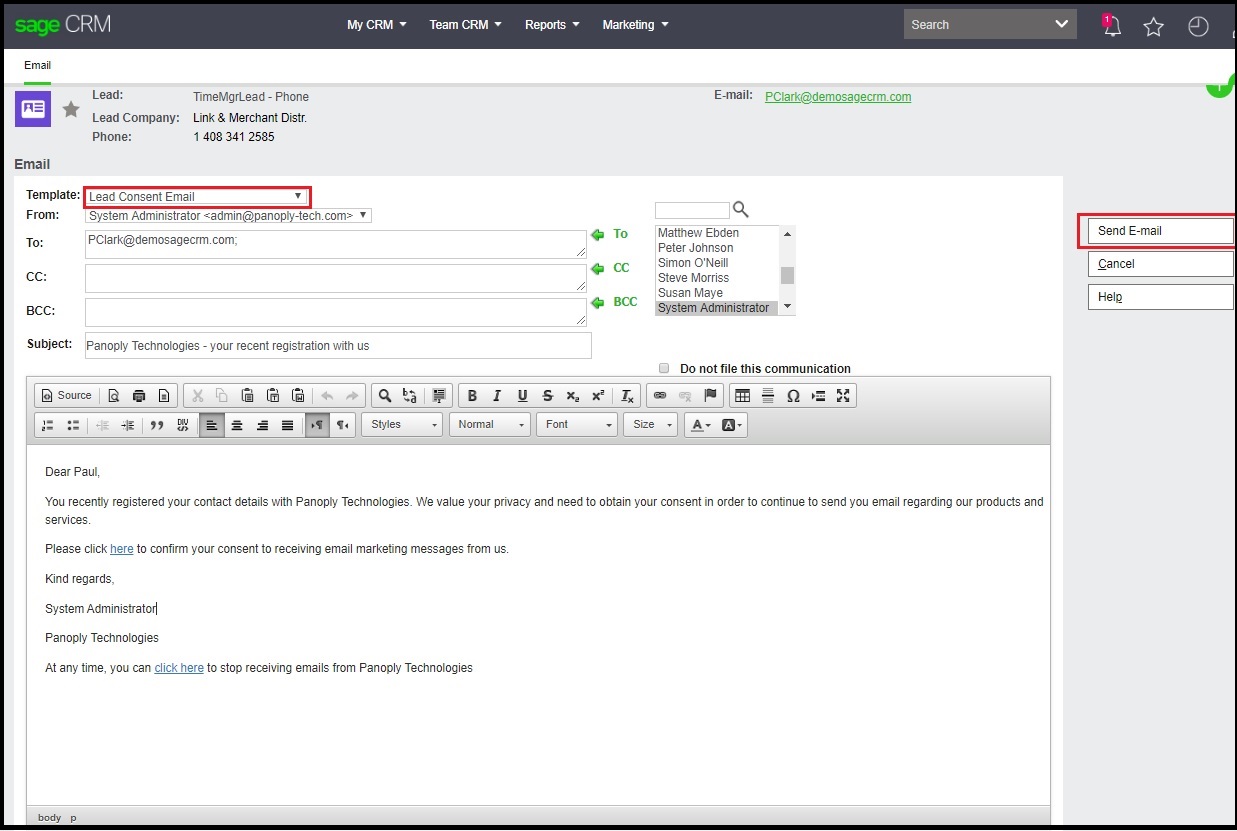The width and height of the screenshot is (1237, 831).
Task: Click PClark@demosagecrm.com email link
Action: [838, 97]
